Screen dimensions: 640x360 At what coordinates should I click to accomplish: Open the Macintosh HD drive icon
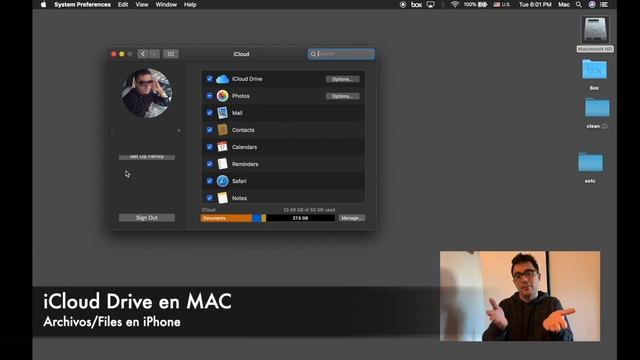pos(595,30)
